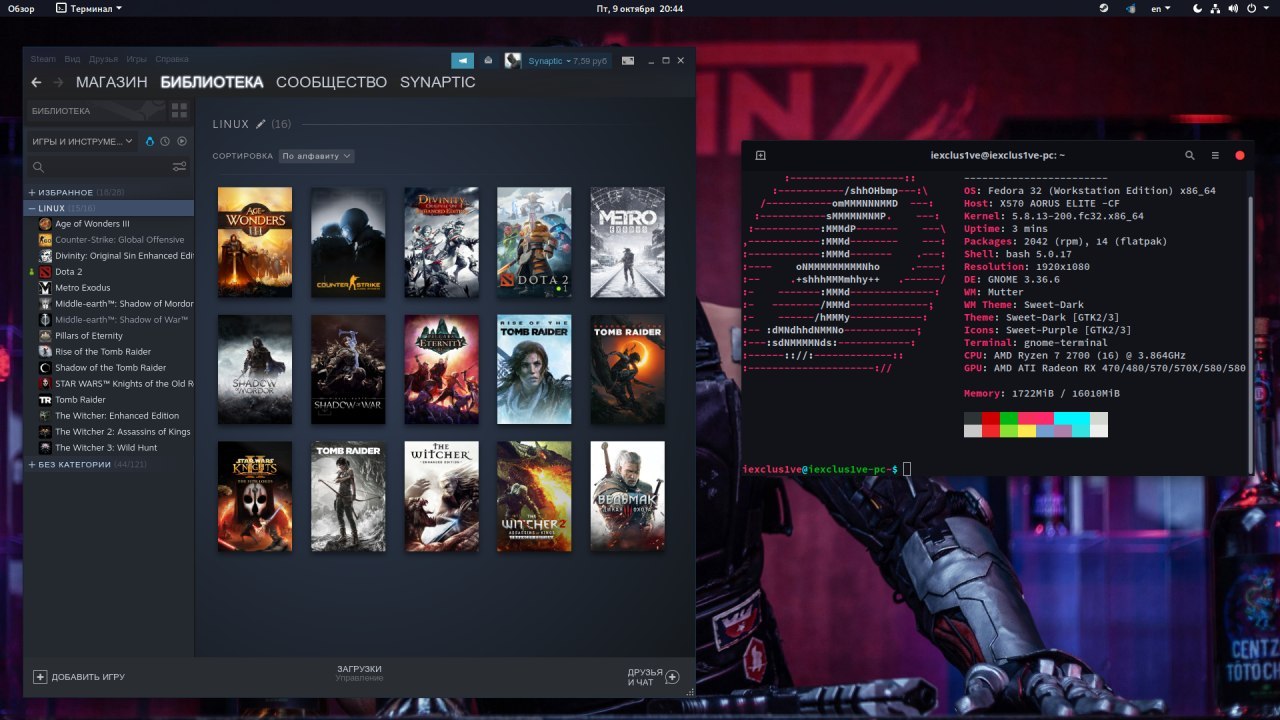
Task: Open Rise of the Tomb Raider cover
Action: point(534,369)
